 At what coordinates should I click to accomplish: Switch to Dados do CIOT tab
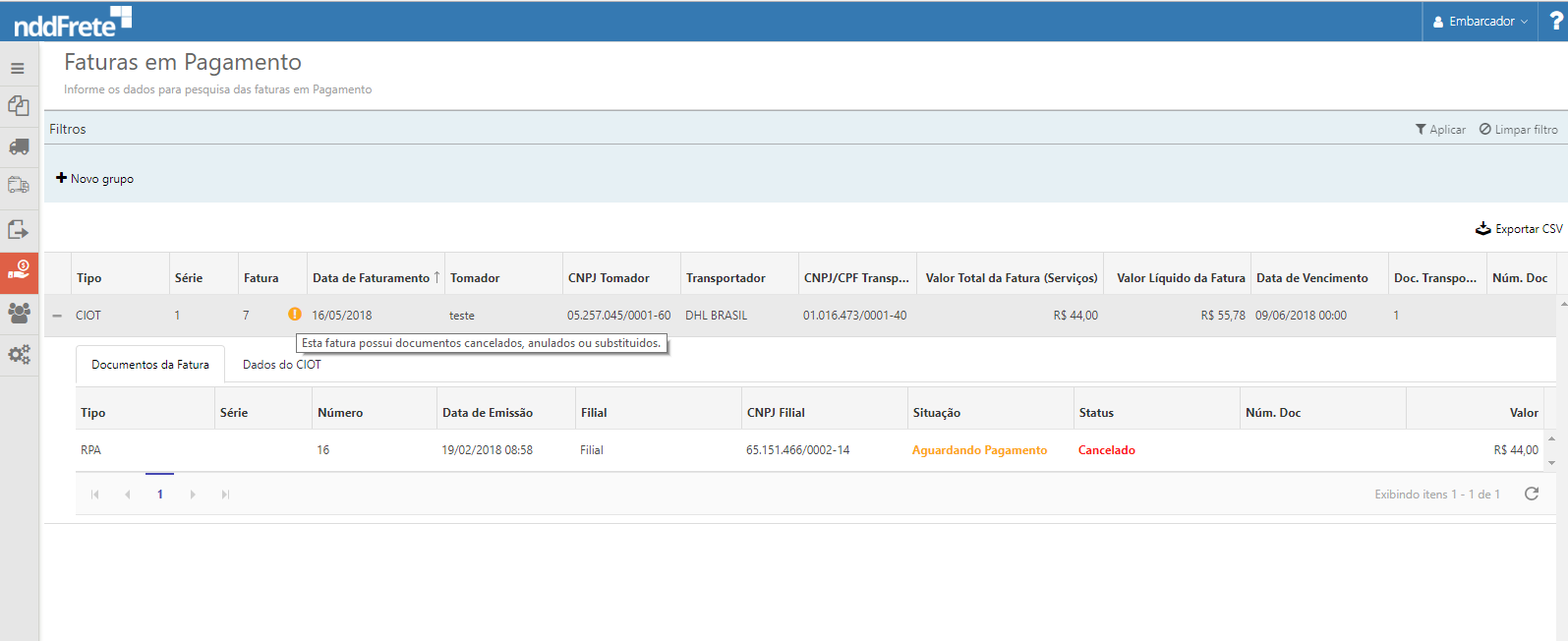pyautogui.click(x=281, y=365)
